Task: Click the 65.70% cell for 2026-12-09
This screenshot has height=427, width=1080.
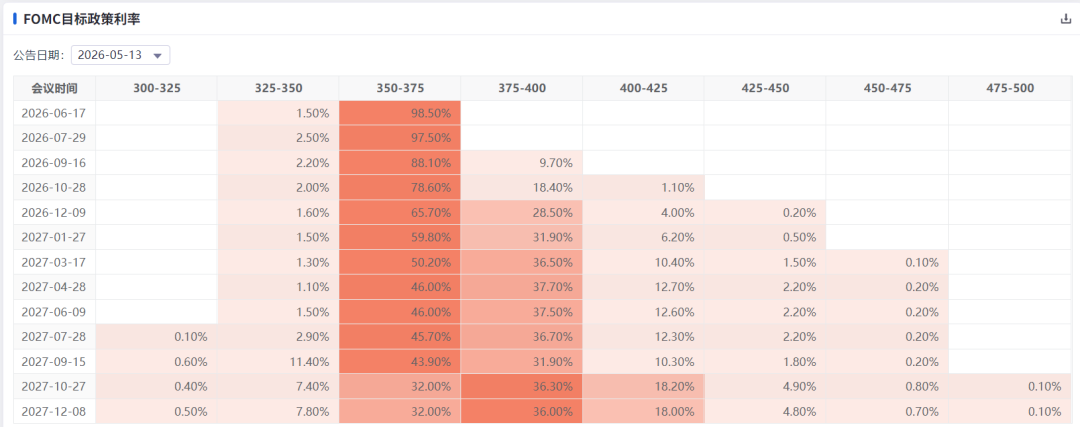Action: [399, 212]
